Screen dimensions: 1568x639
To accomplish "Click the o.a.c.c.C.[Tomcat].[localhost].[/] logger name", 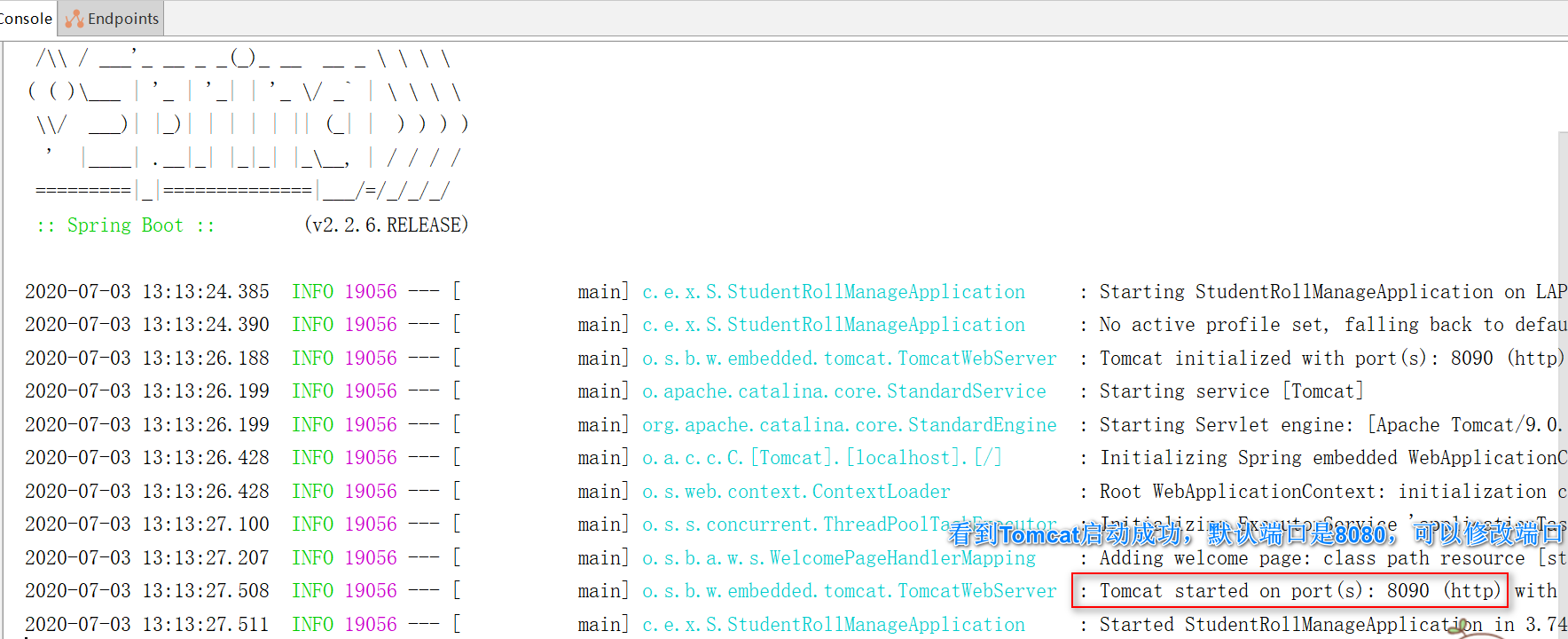I will [x=821, y=458].
